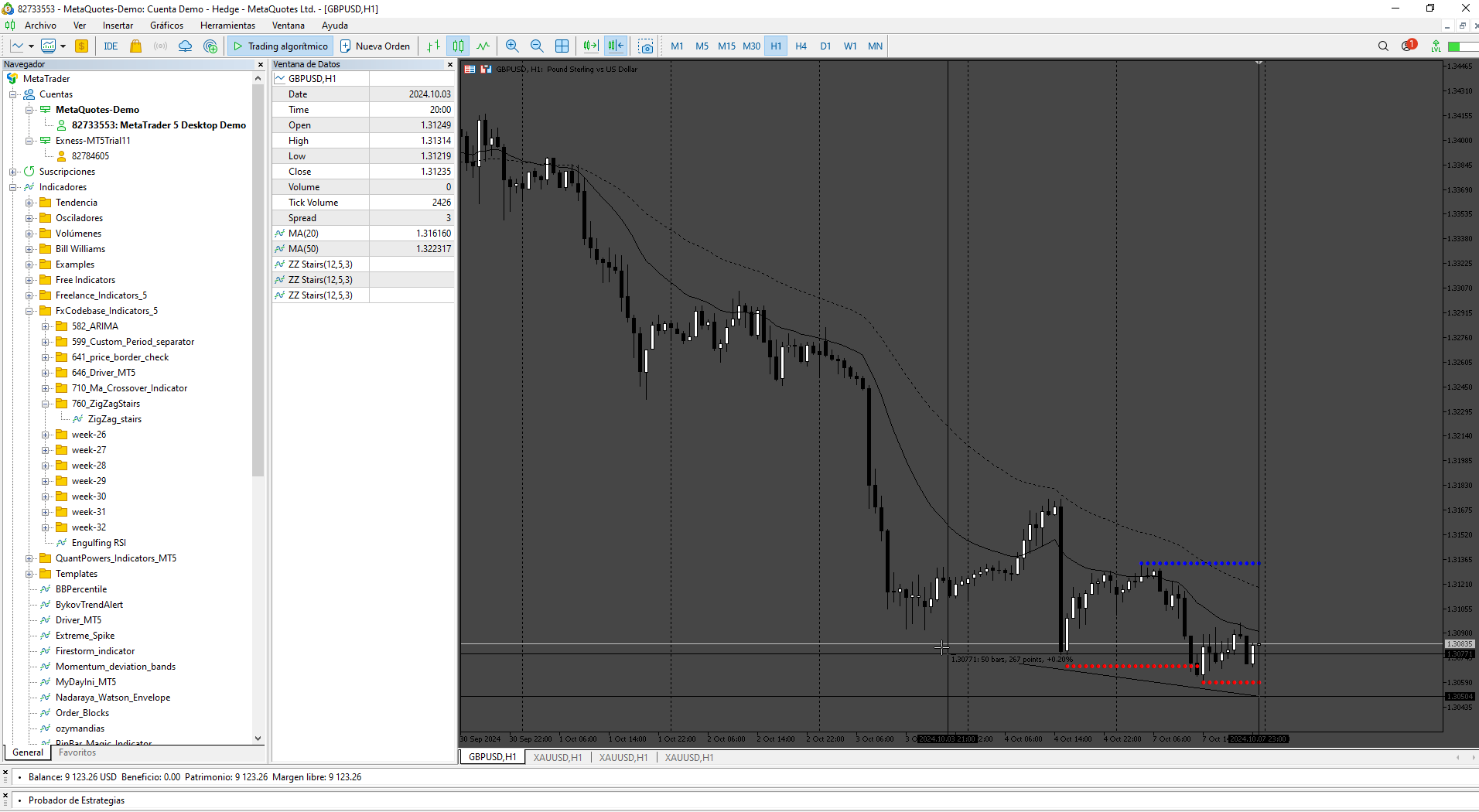Screen dimensions: 1479x812
Task: Select the candlestick chart style
Action: [459, 46]
